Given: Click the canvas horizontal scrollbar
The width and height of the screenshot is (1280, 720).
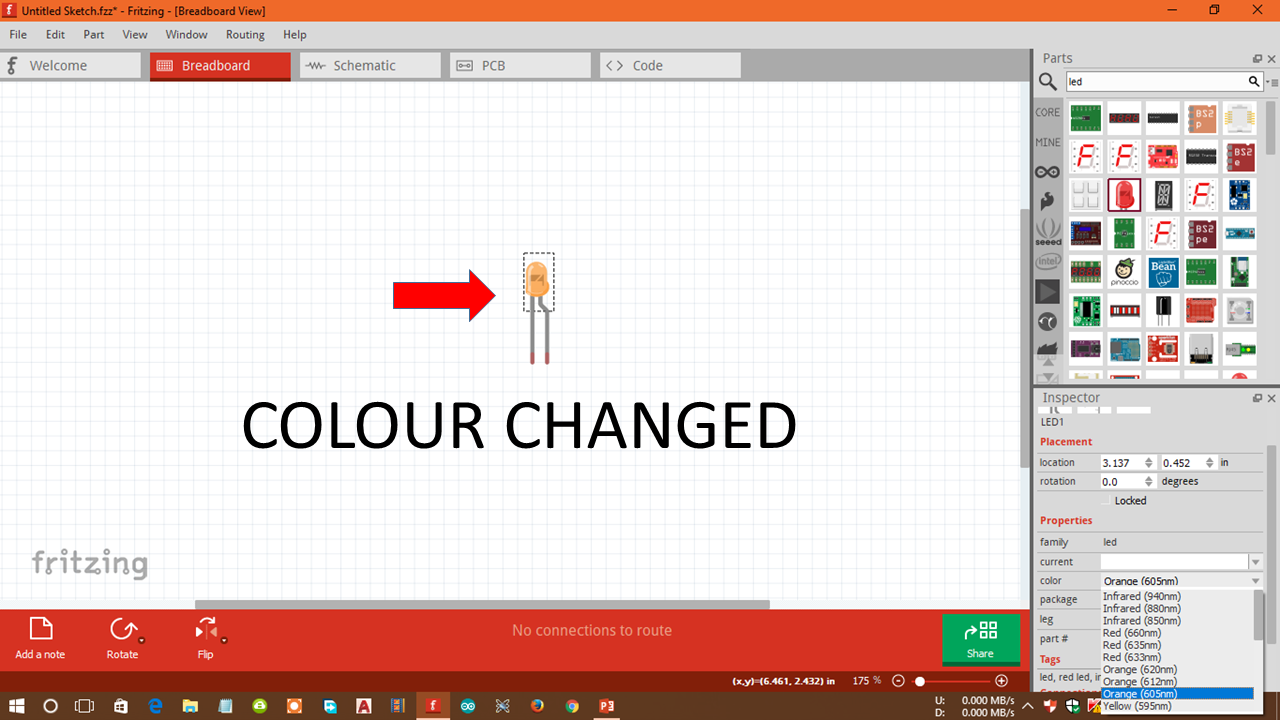Looking at the screenshot, I should click(x=482, y=604).
